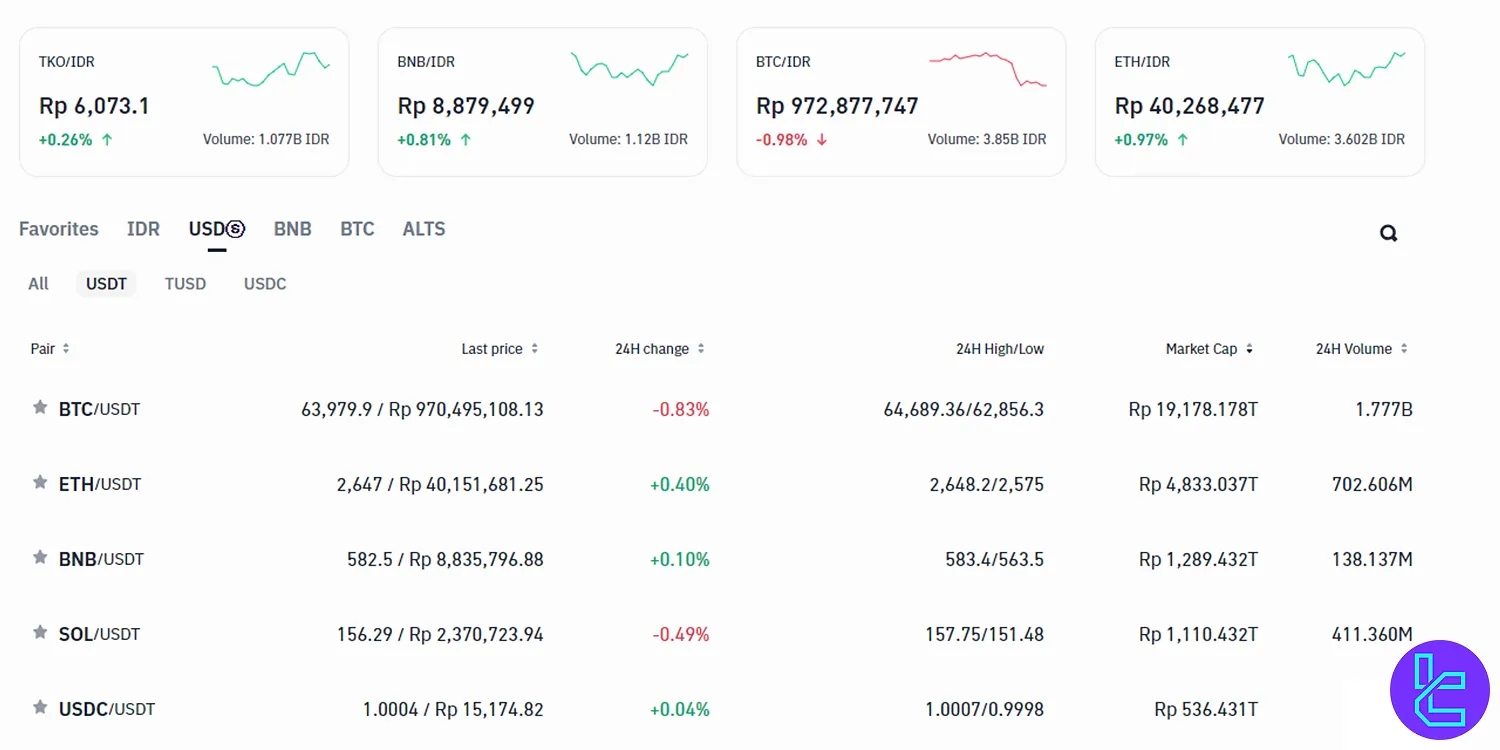Favorite the SOL/USDT pair star
The image size is (1500, 750).
40,632
